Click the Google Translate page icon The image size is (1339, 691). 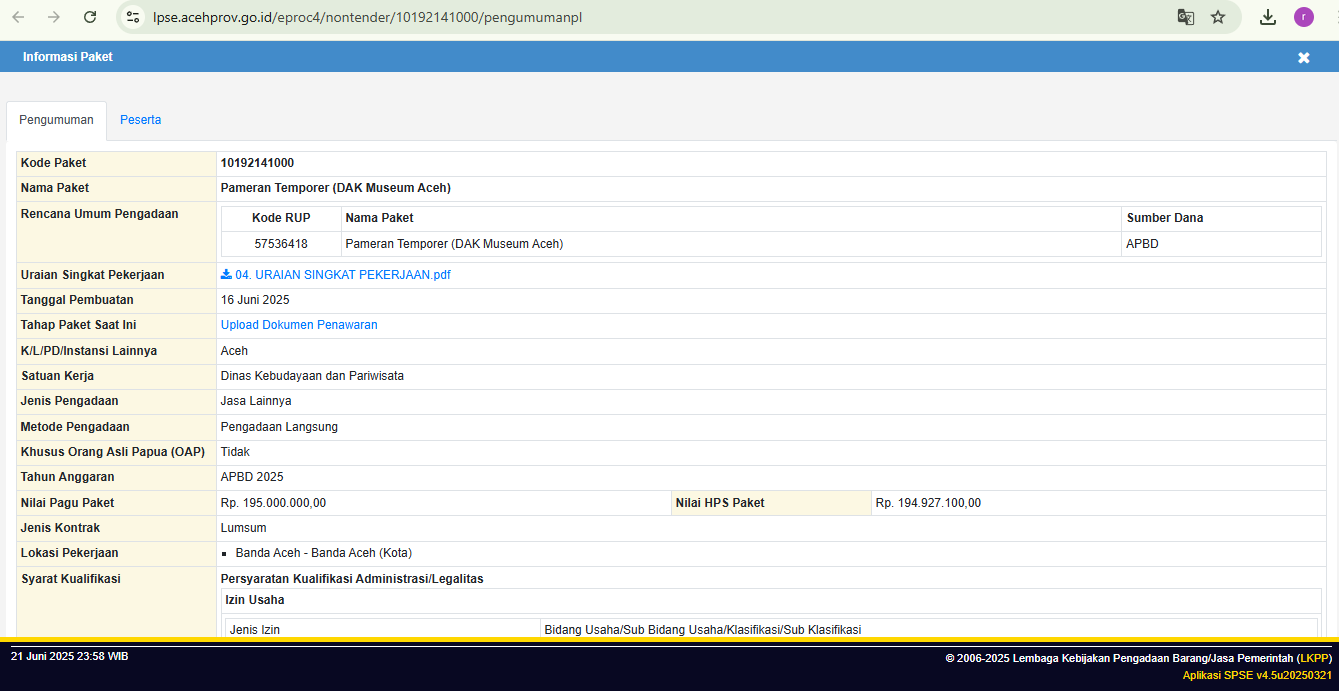coord(1185,17)
